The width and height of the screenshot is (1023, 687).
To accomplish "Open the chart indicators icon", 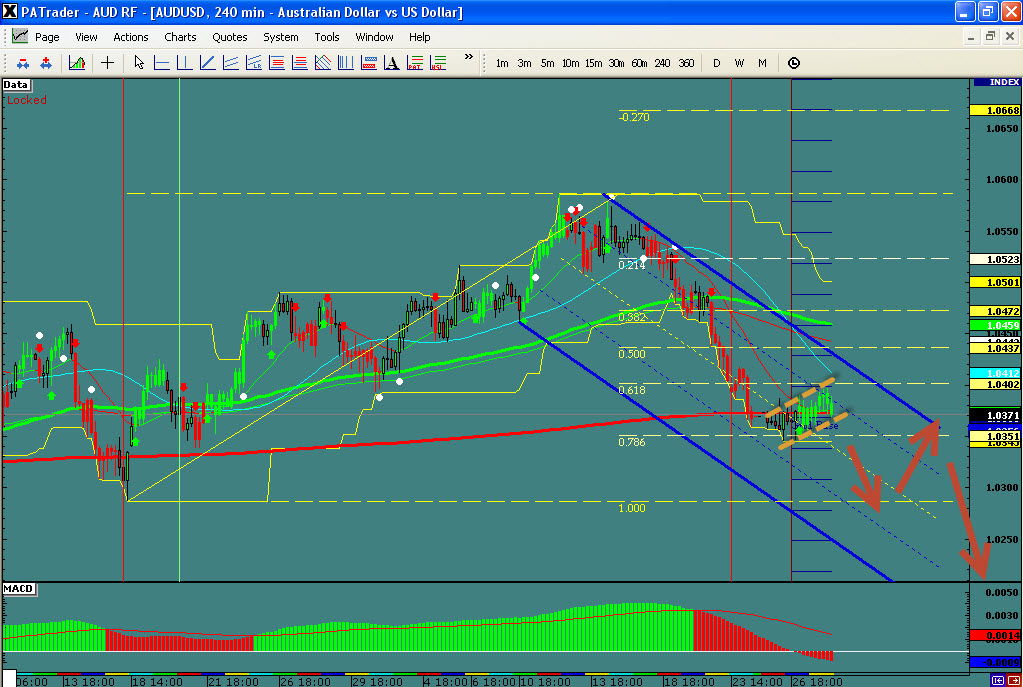I will [76, 63].
